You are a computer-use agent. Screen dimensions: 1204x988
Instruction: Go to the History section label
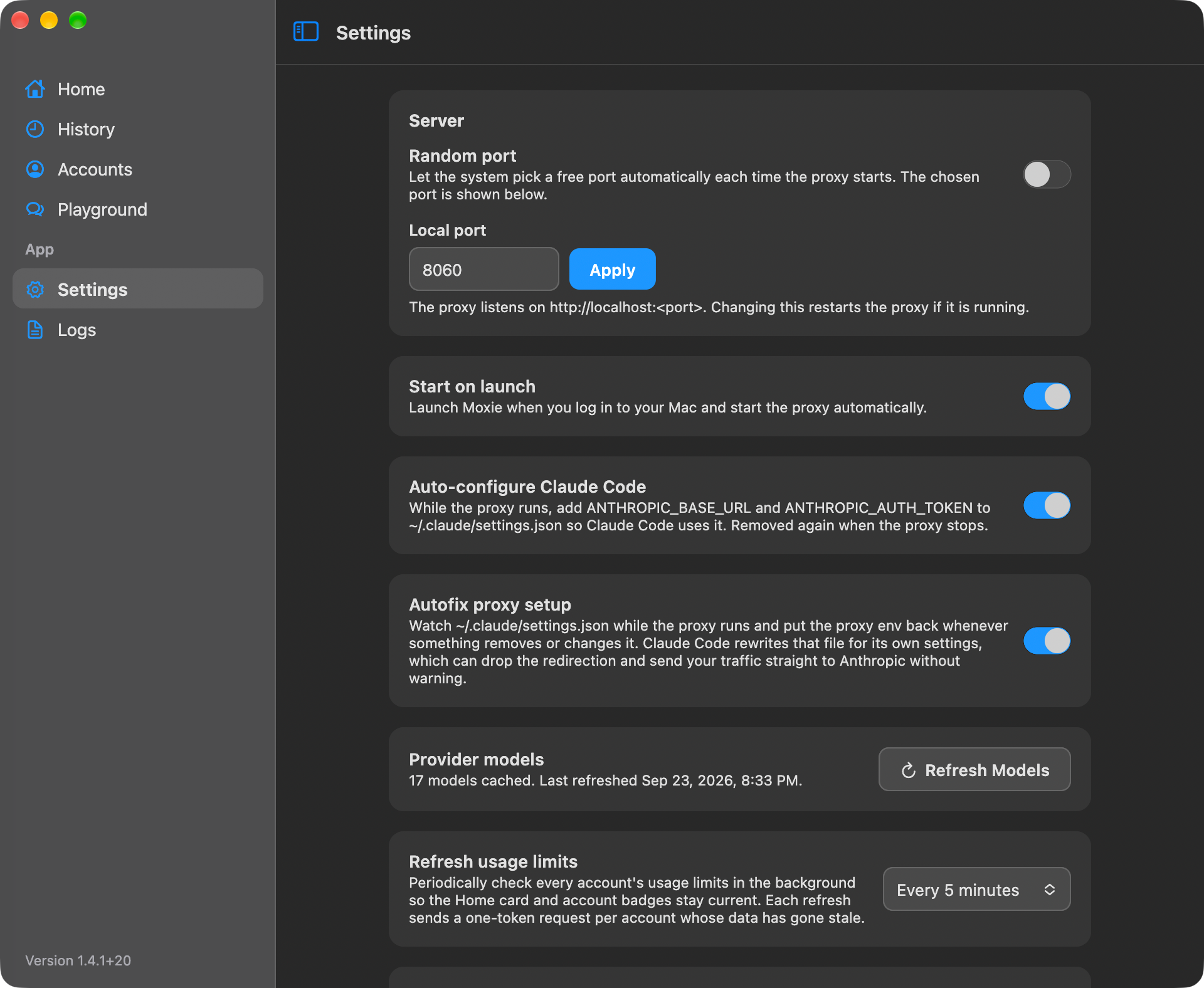click(x=86, y=129)
